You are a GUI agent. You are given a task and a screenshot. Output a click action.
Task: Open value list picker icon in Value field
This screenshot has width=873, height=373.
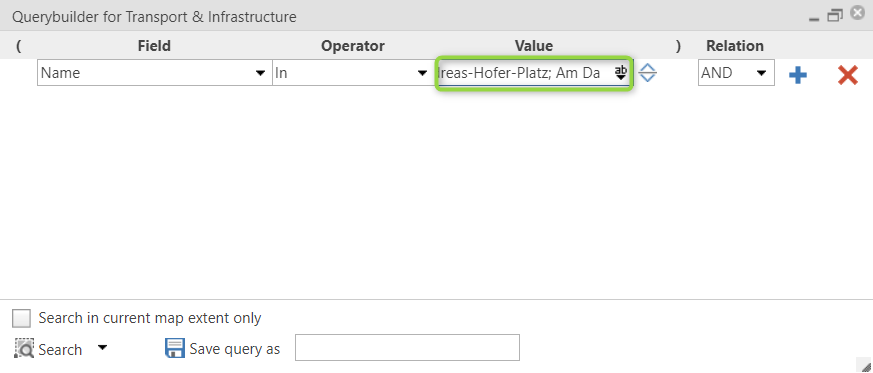click(620, 73)
